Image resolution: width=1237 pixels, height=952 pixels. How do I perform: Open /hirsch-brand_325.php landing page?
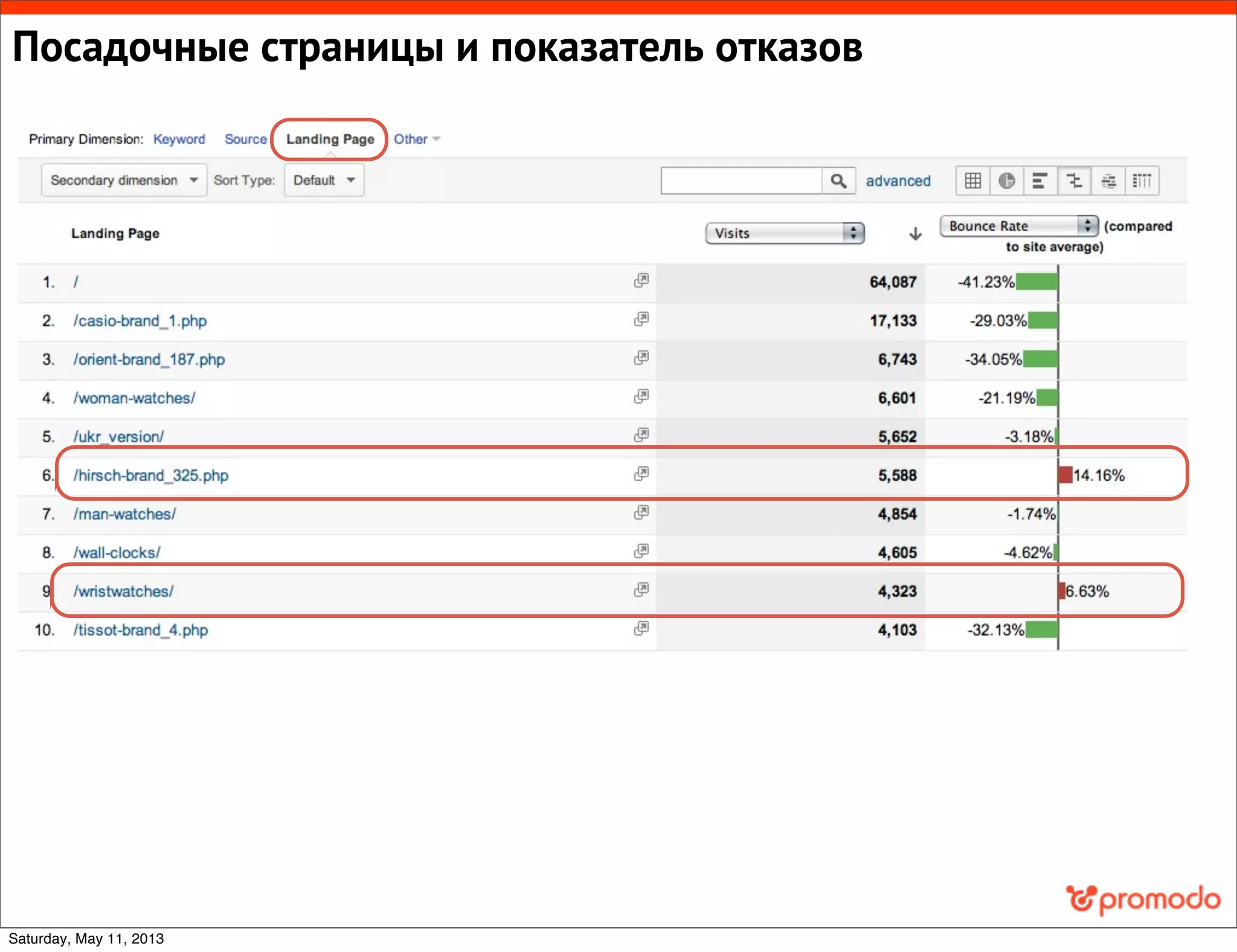151,475
